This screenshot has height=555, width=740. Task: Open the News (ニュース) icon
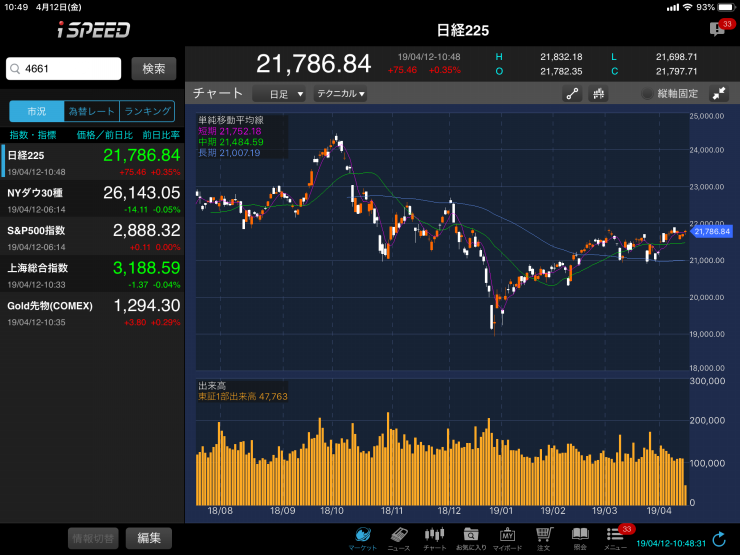coord(398,536)
